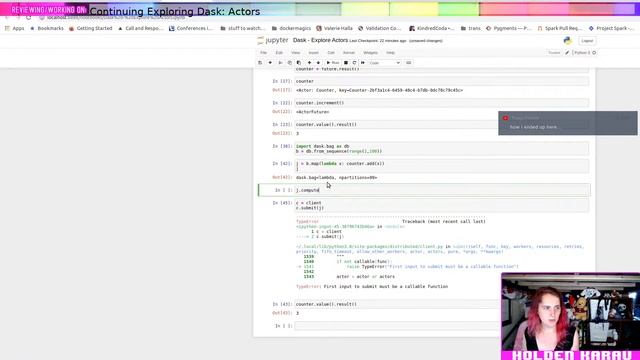Open the Apps bookmark shortcut

pyautogui.click(x=14, y=28)
